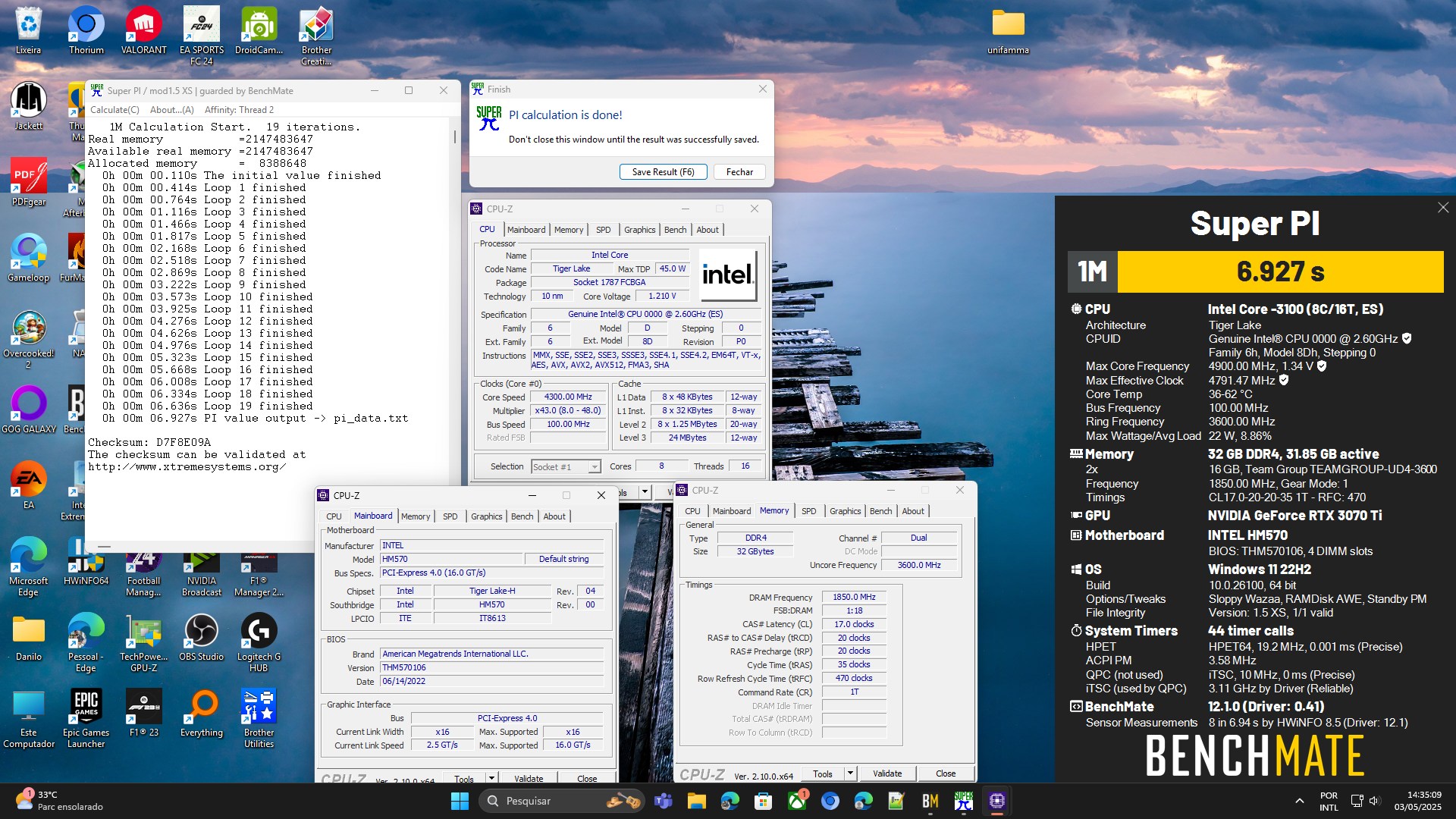Click the Windows Start button
This screenshot has height=819, width=1456.
[460, 801]
